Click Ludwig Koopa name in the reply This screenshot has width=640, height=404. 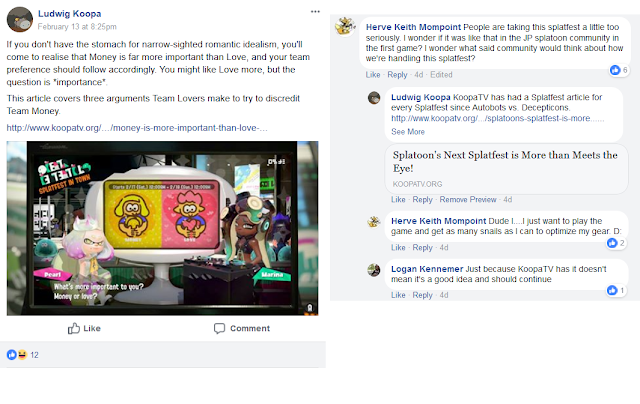pos(420,97)
